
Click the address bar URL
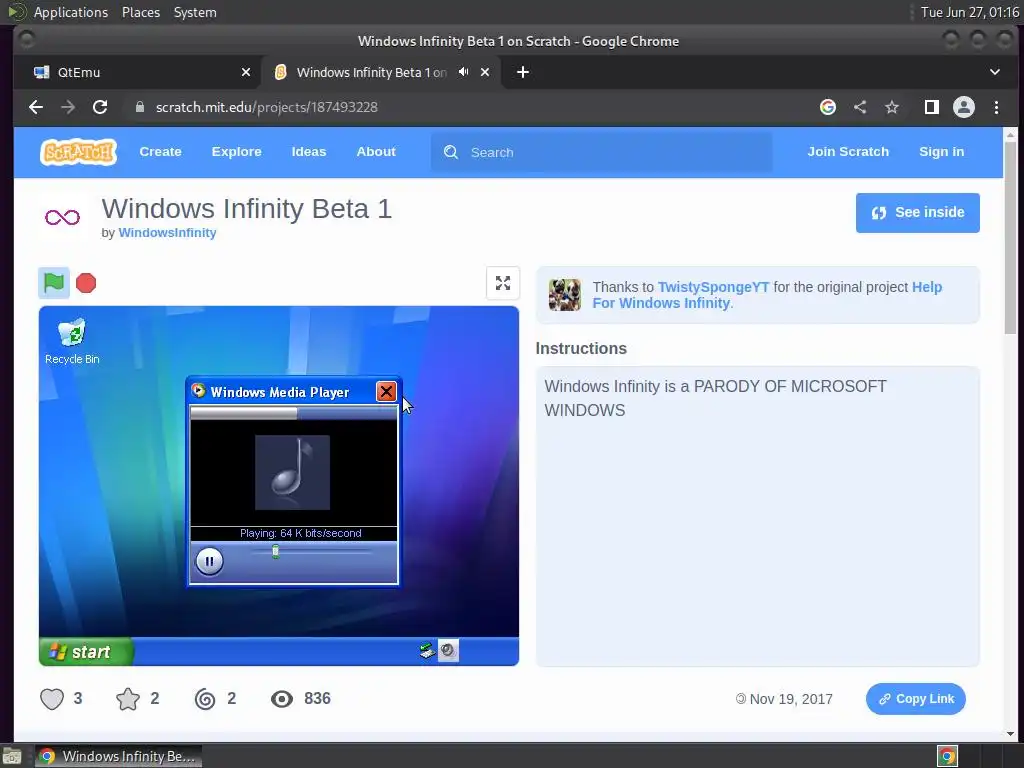[x=266, y=107]
